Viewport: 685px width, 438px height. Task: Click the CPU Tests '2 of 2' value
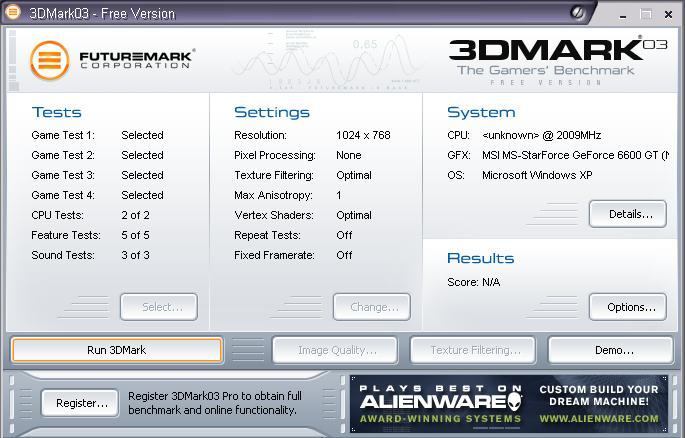pos(135,215)
